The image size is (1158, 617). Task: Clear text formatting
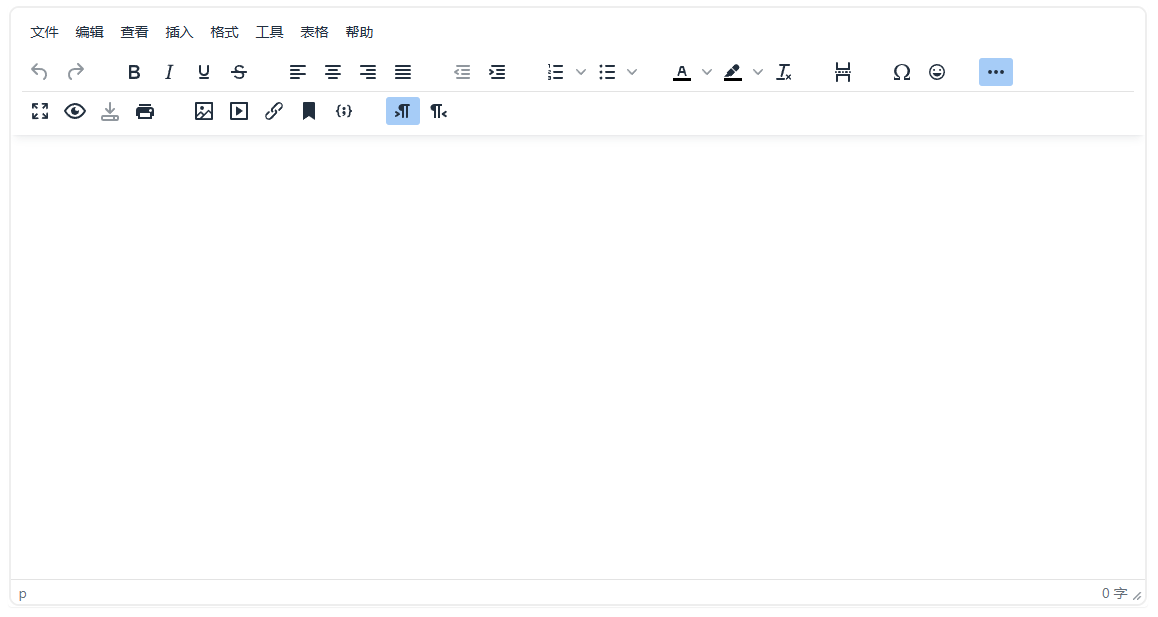784,72
